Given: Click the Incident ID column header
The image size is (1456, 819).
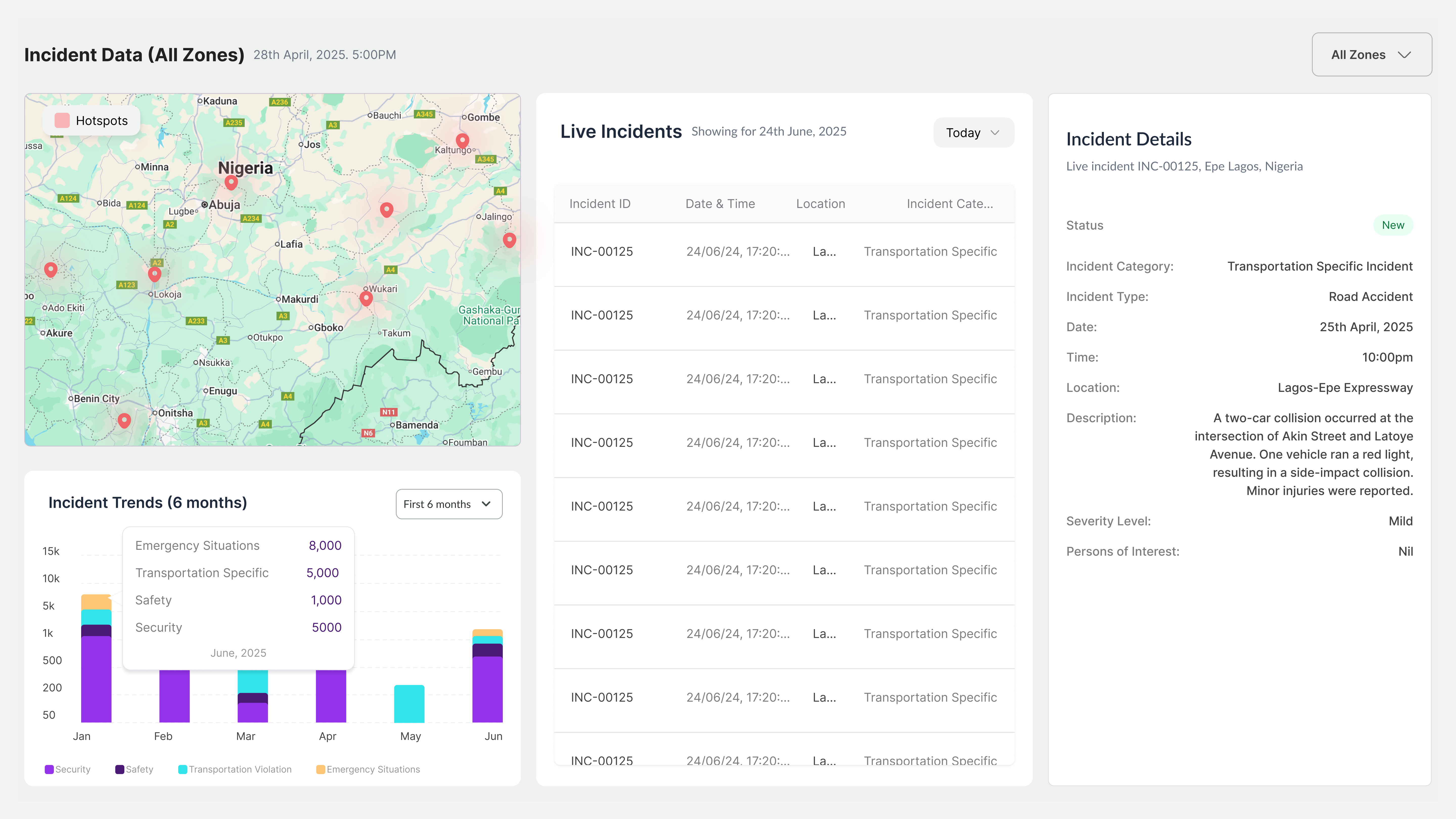Looking at the screenshot, I should pos(599,204).
